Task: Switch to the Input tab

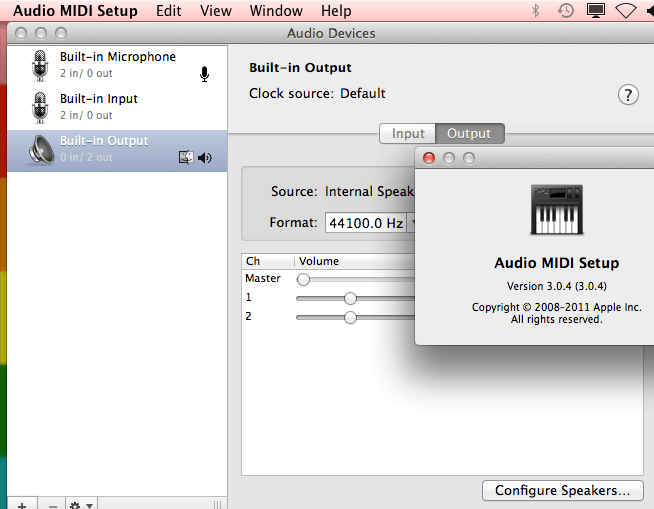Action: 407,134
